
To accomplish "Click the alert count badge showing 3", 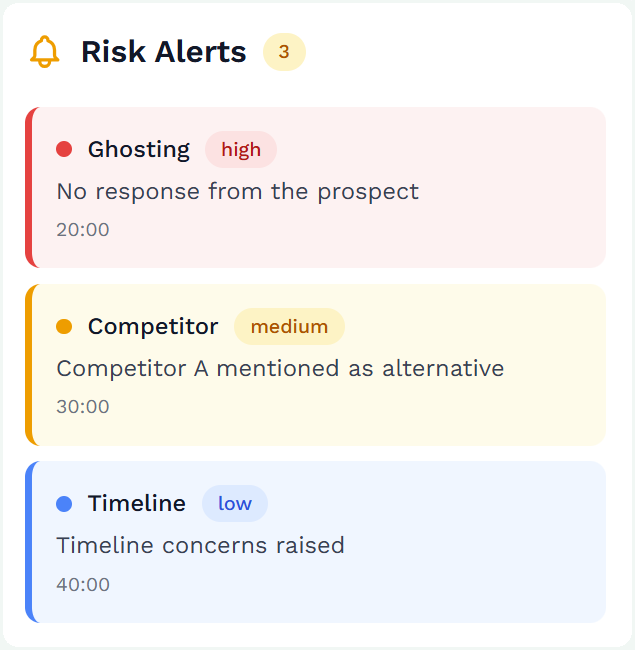I will [x=284, y=52].
